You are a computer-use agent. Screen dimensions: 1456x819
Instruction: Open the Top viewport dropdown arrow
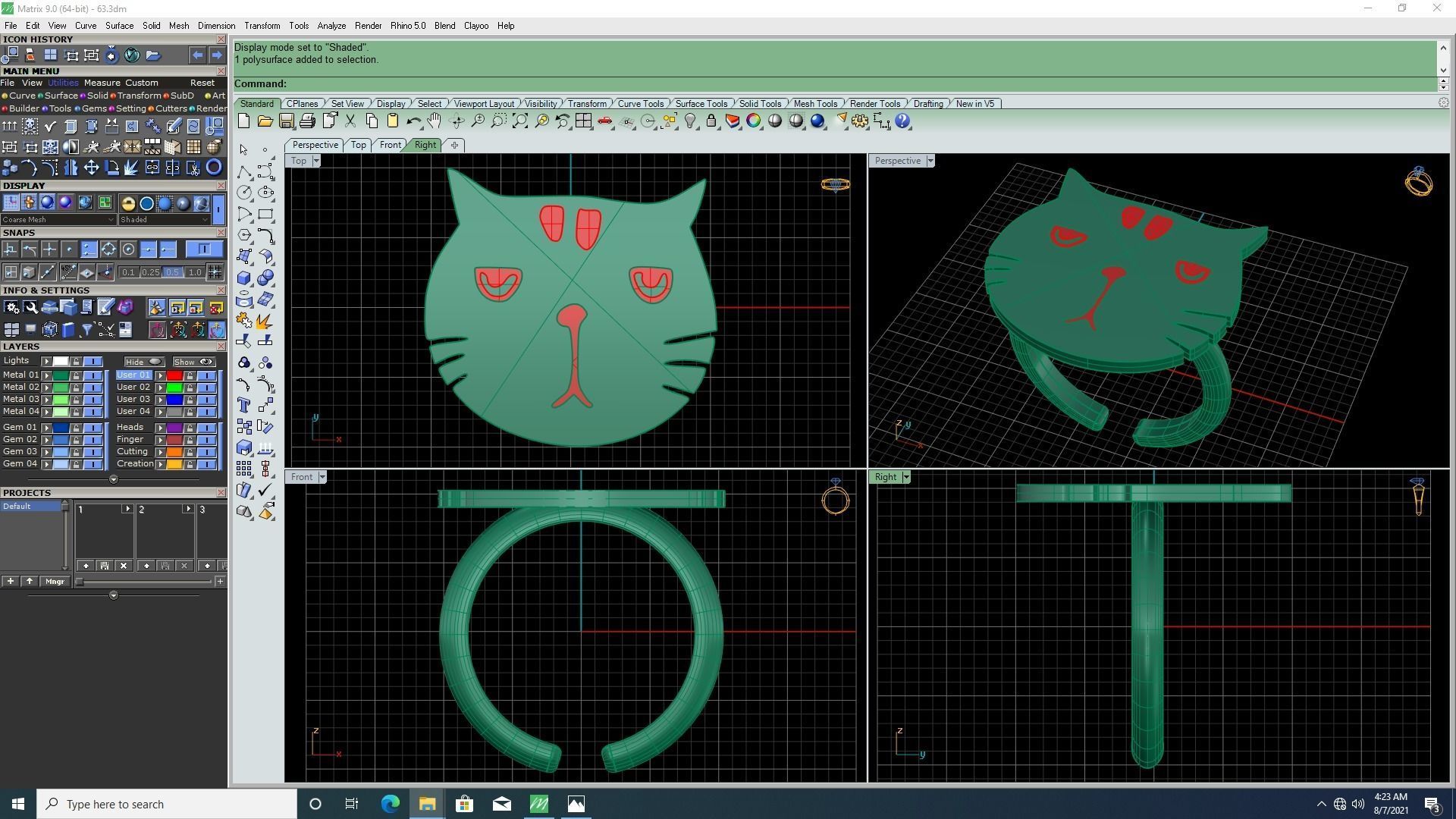click(316, 161)
